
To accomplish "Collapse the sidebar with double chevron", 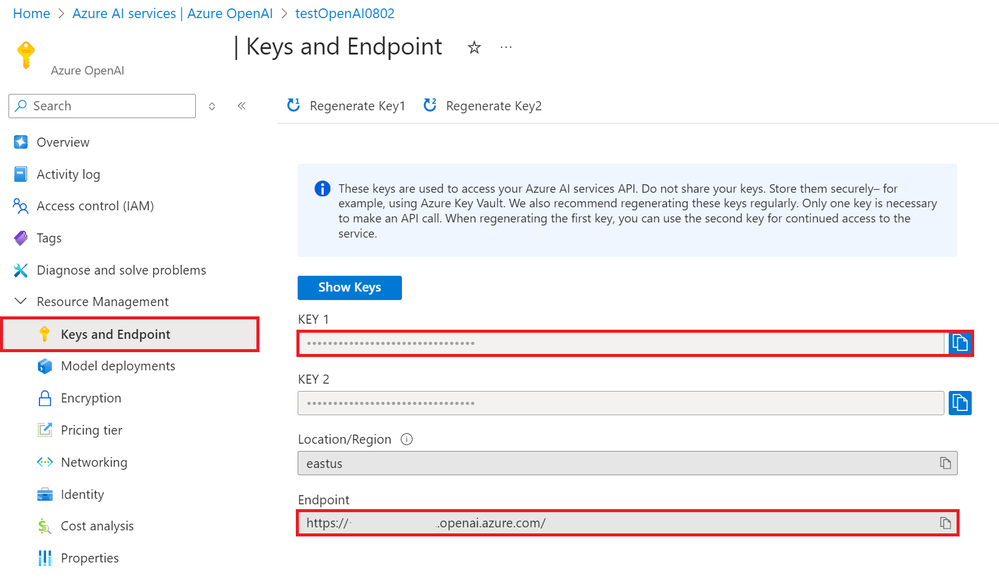I will click(x=241, y=106).
